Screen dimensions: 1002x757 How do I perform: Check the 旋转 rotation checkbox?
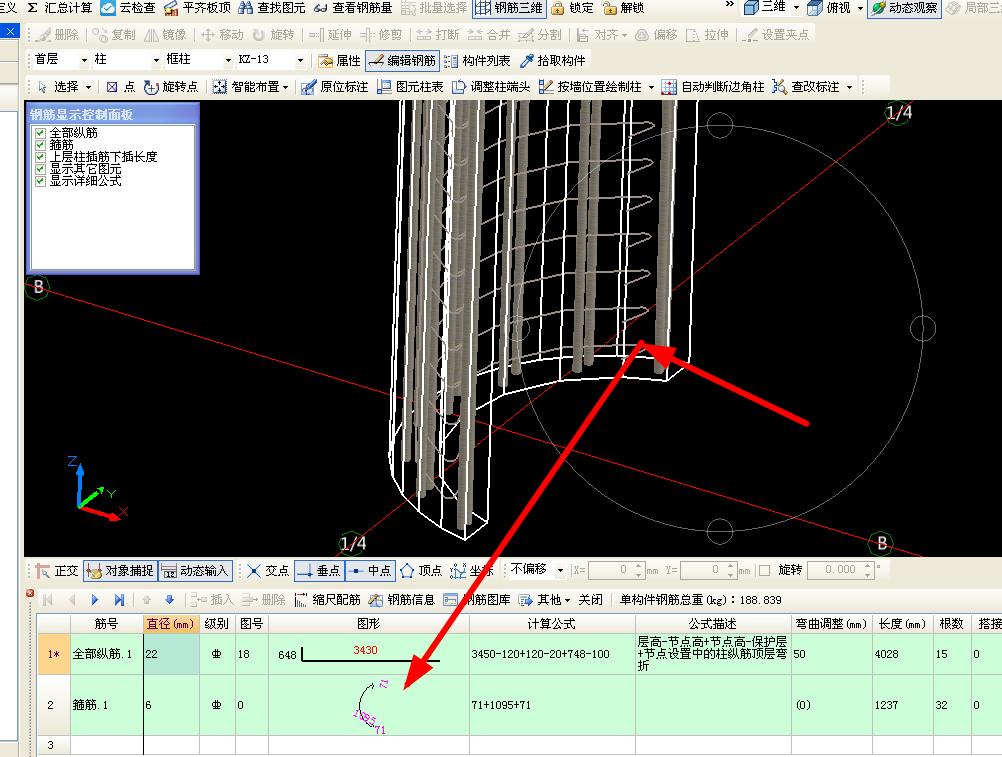coord(764,570)
